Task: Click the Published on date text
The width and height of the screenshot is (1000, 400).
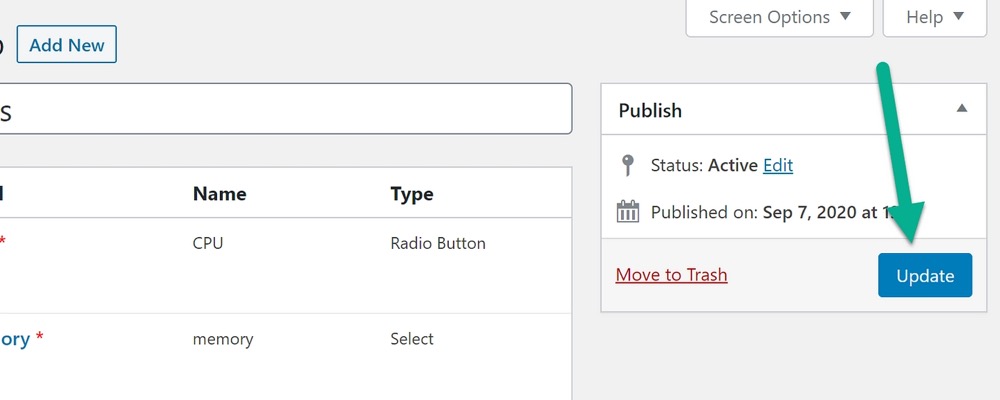Action: tap(830, 212)
